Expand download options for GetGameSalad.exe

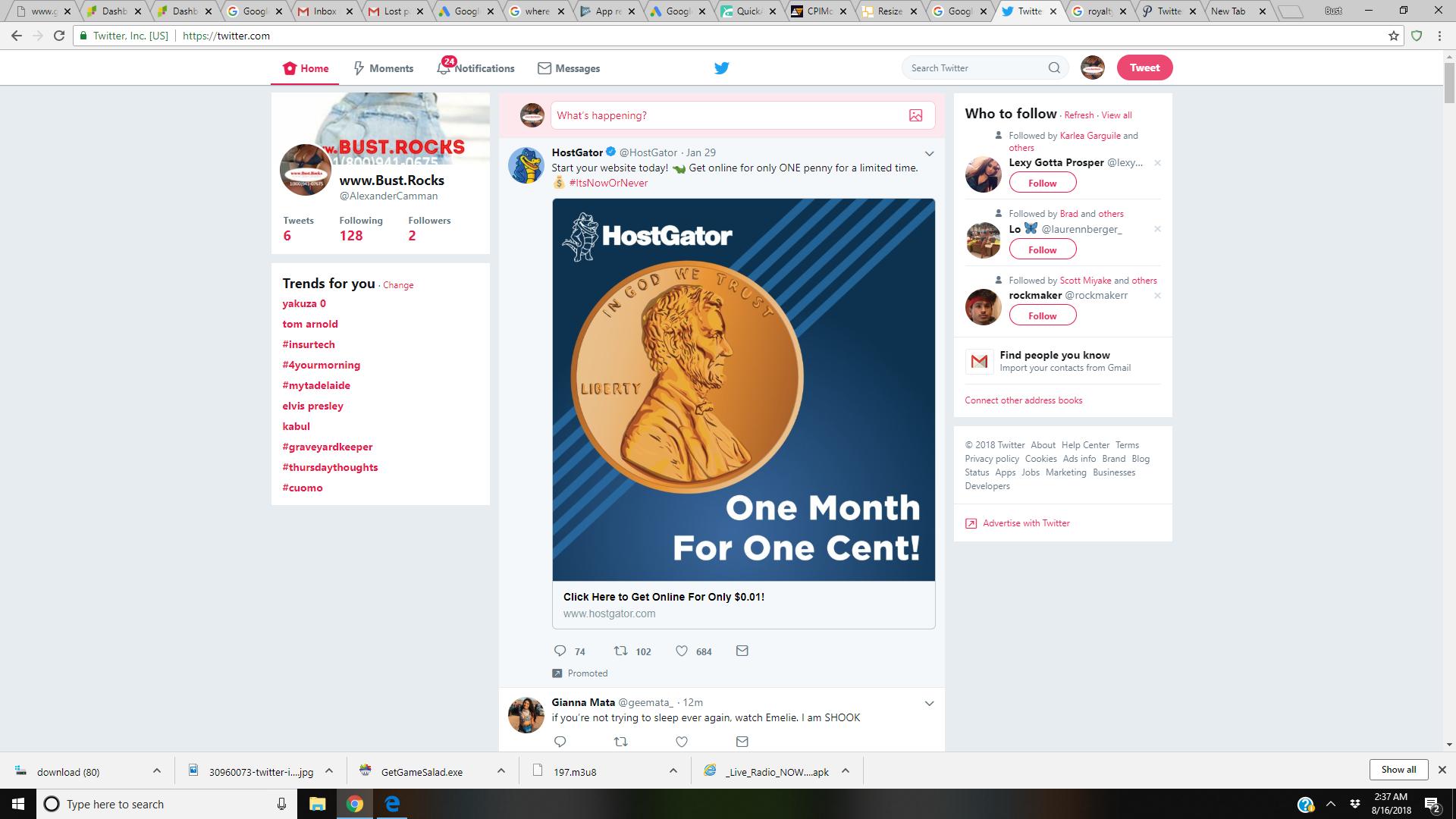[x=500, y=770]
